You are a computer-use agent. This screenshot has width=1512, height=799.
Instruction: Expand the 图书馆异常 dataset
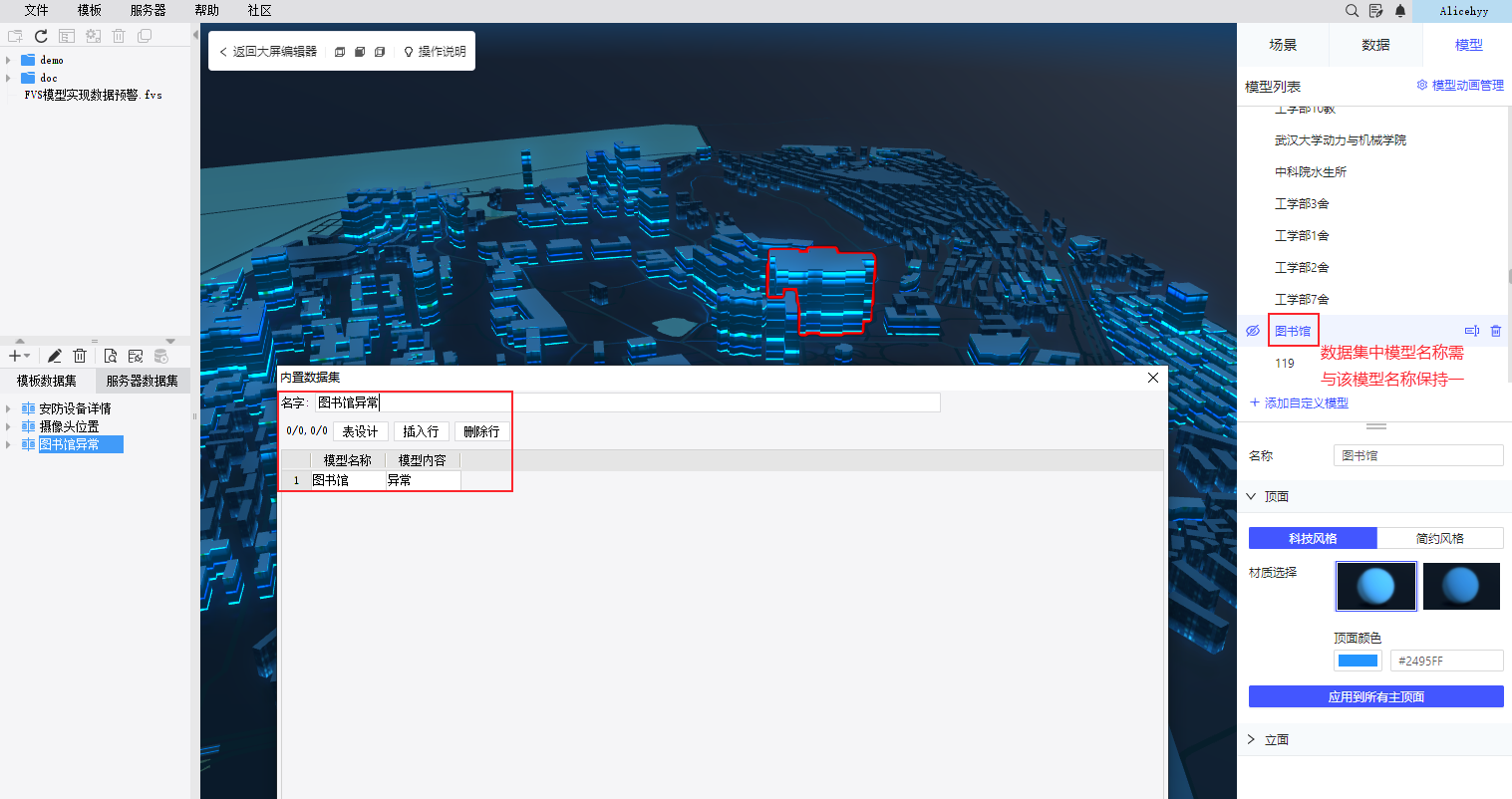coord(9,444)
